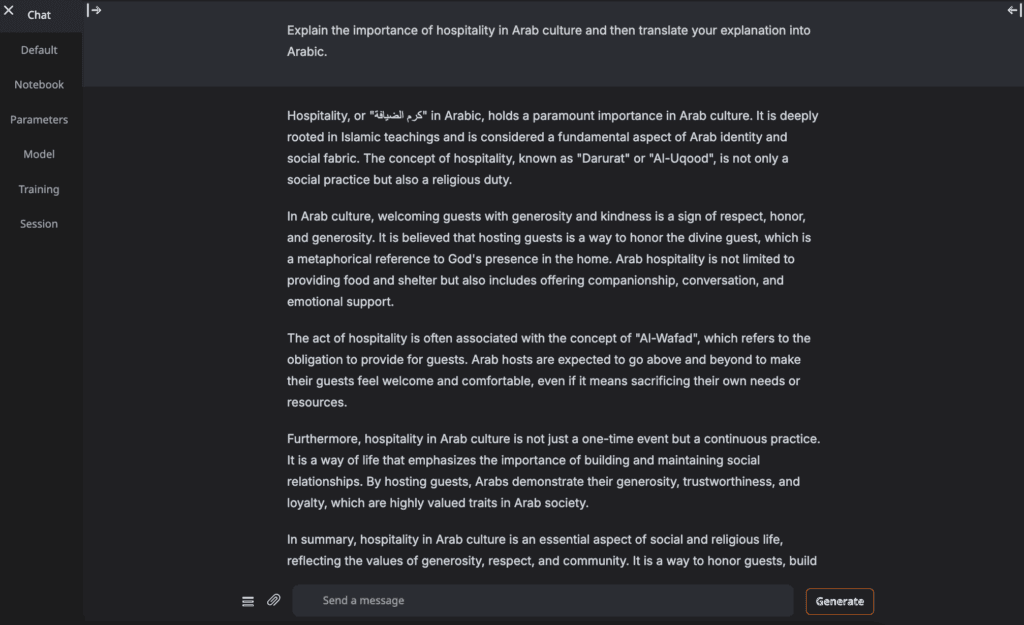Click the paragraph mentioning Al-Wafad

pyautogui.click(x=549, y=370)
